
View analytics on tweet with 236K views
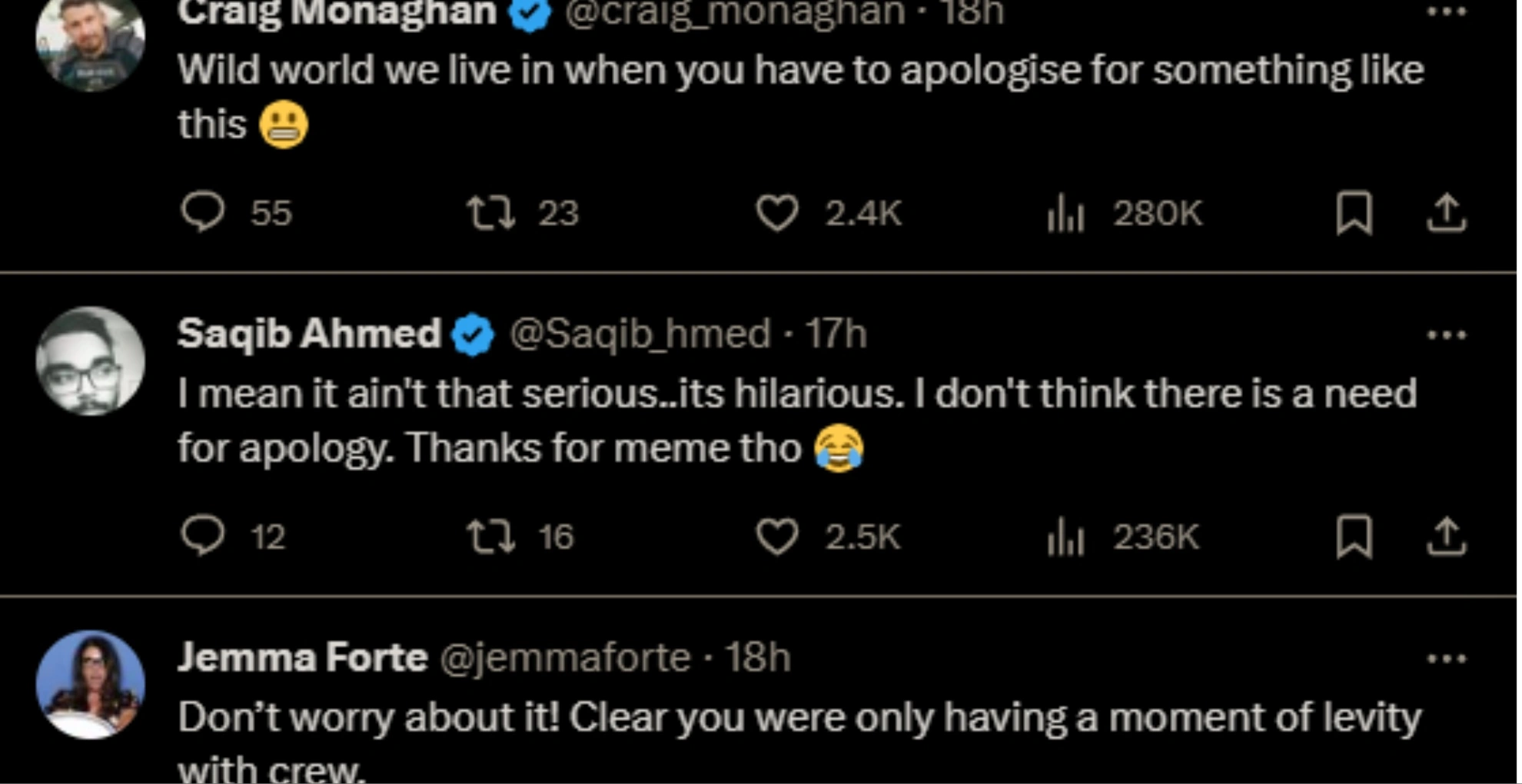point(1065,537)
